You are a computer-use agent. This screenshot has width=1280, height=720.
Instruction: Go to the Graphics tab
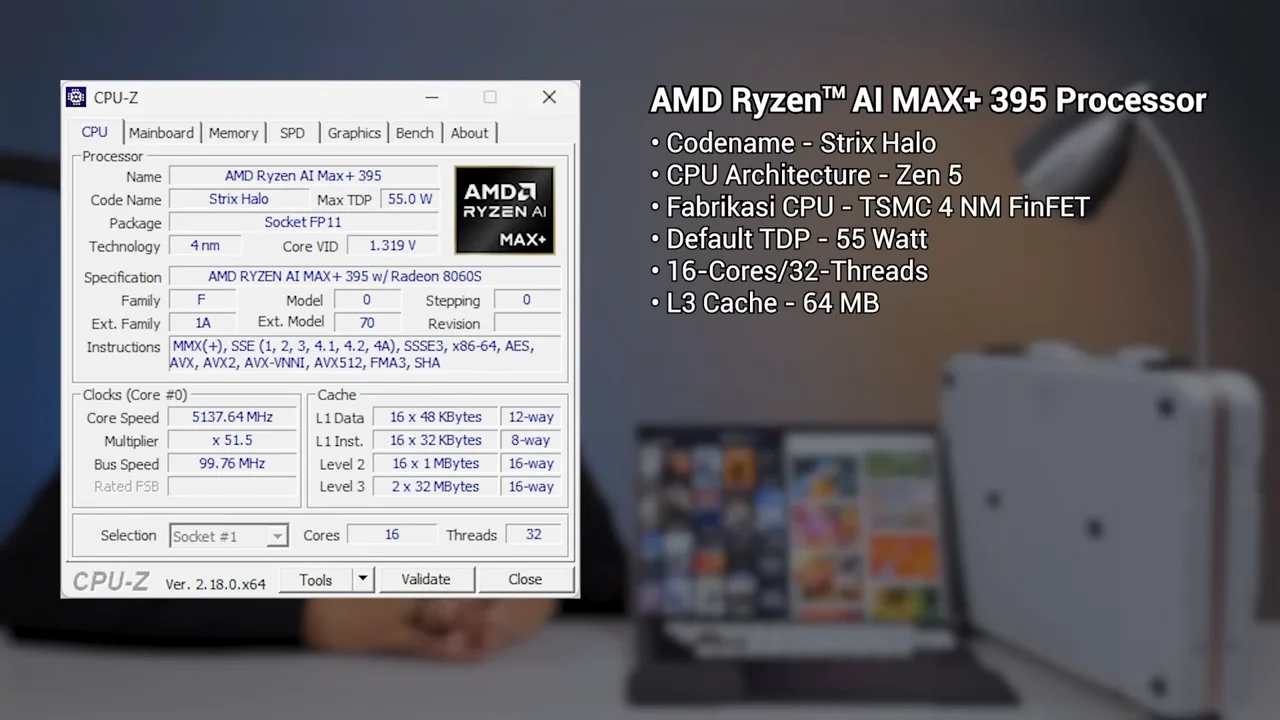[x=354, y=133]
